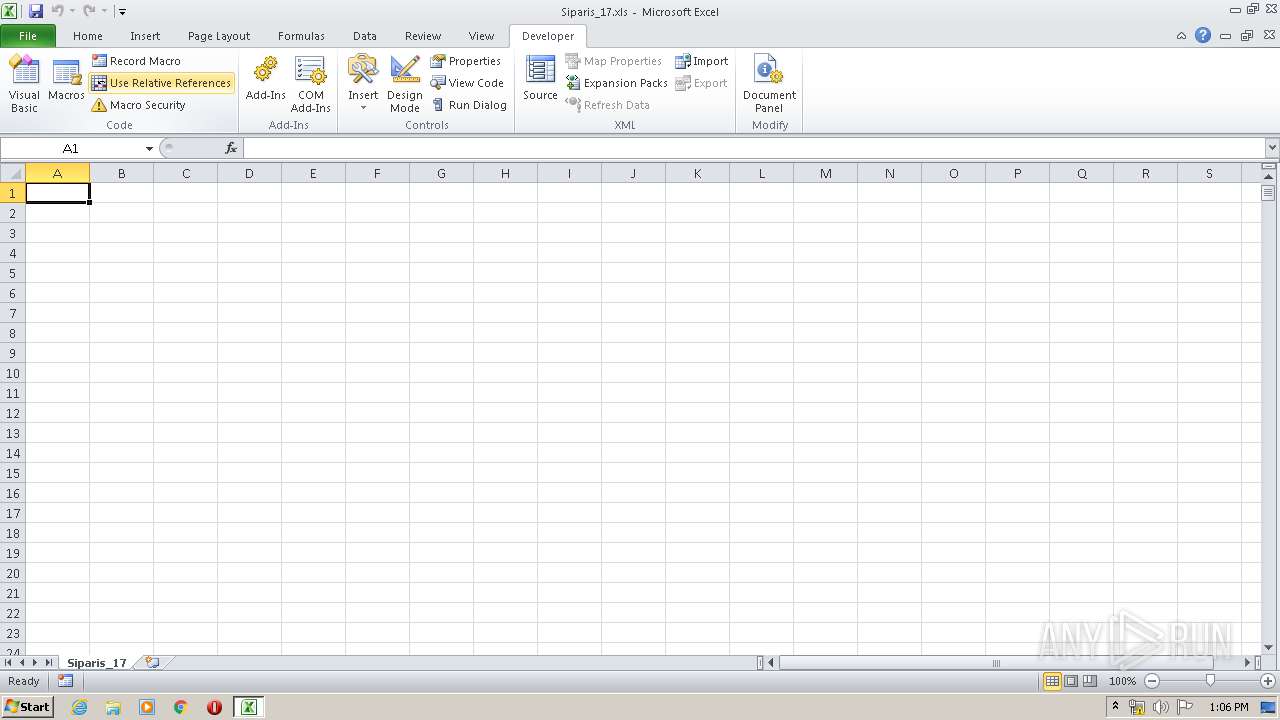This screenshot has width=1280, height=720.
Task: Click the taskbar clock
Action: tap(1229, 707)
